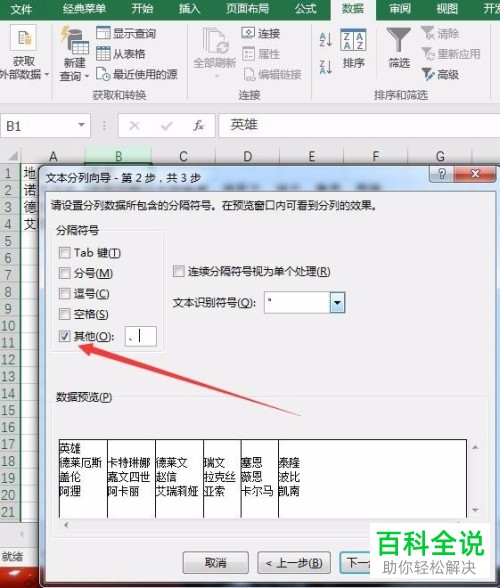Click From Table (从表格)
The height and width of the screenshot is (588, 500).
[120, 54]
